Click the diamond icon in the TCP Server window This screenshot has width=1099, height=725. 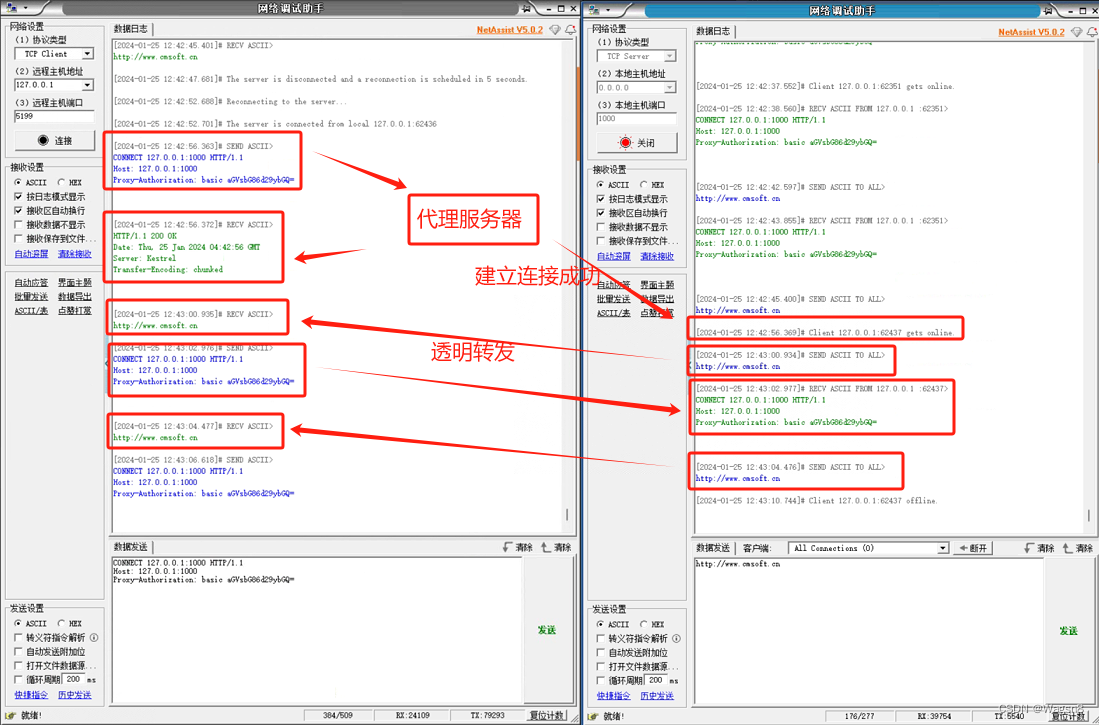click(x=1077, y=32)
